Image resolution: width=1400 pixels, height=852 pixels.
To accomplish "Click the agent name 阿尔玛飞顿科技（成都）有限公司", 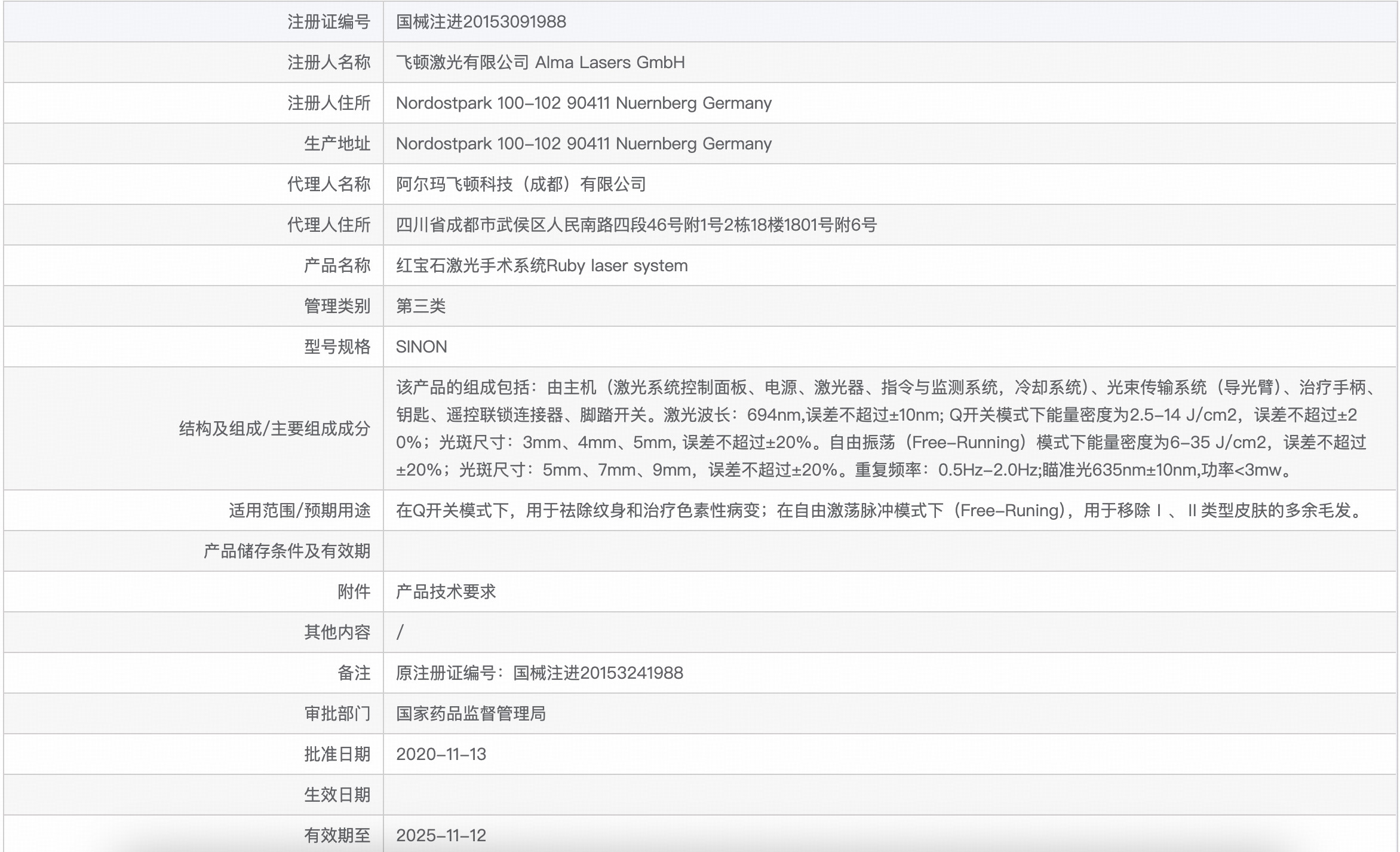I will (x=523, y=184).
